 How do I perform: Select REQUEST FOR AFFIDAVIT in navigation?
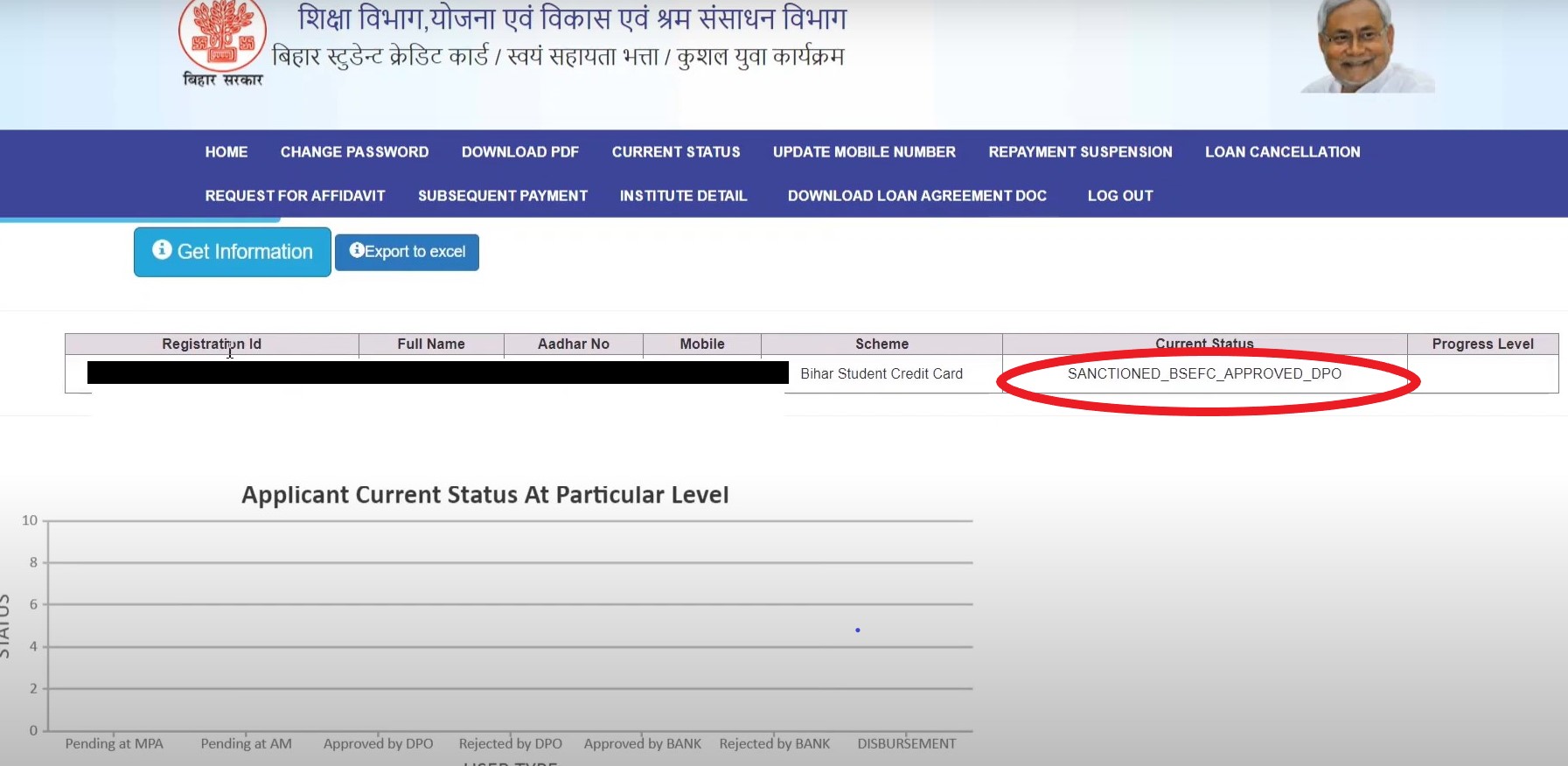[295, 196]
